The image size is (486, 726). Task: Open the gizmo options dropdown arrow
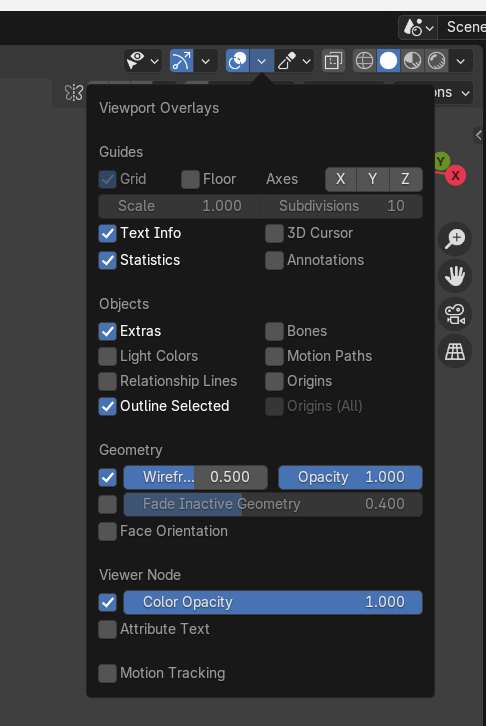(206, 61)
